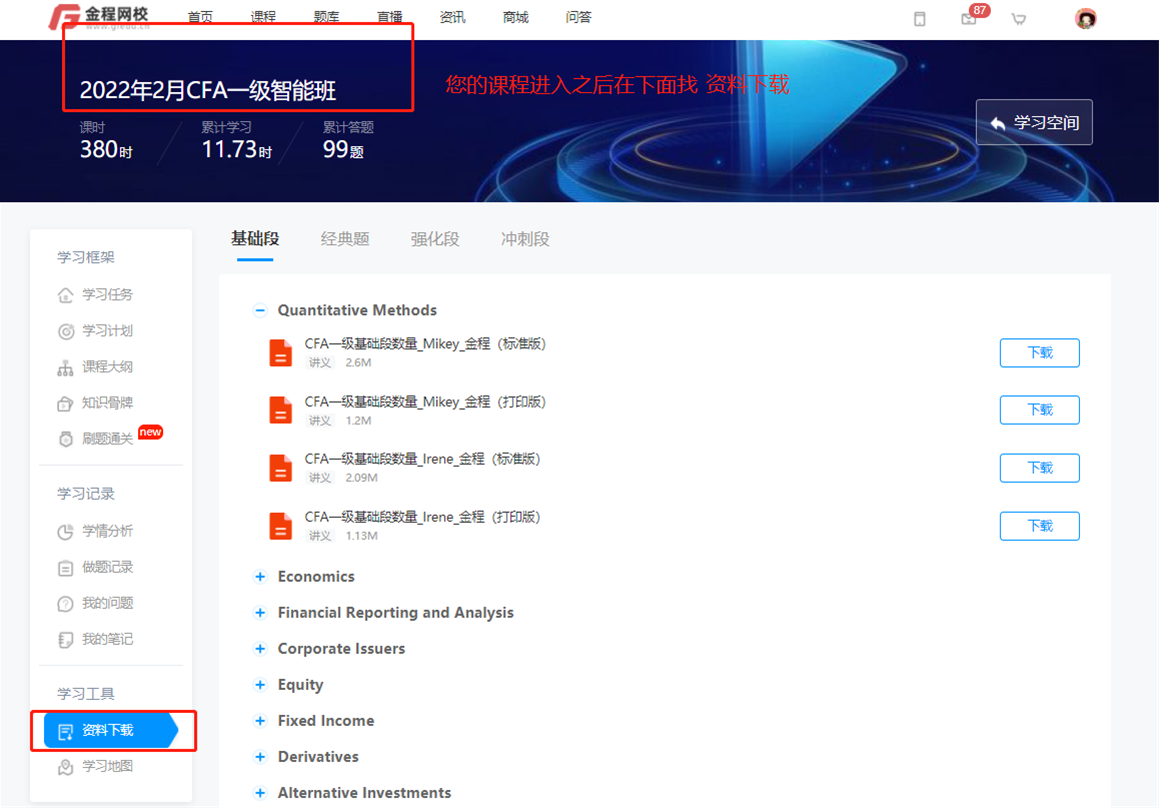Expand the Equity section
The height and width of the screenshot is (808, 1159).
[259, 685]
